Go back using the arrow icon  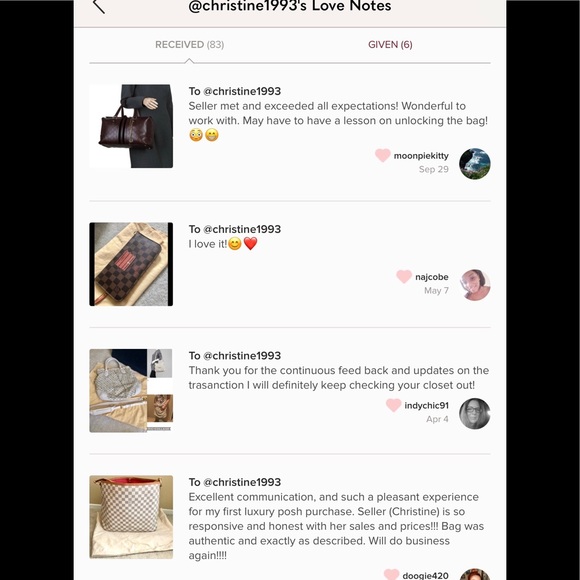coord(99,6)
